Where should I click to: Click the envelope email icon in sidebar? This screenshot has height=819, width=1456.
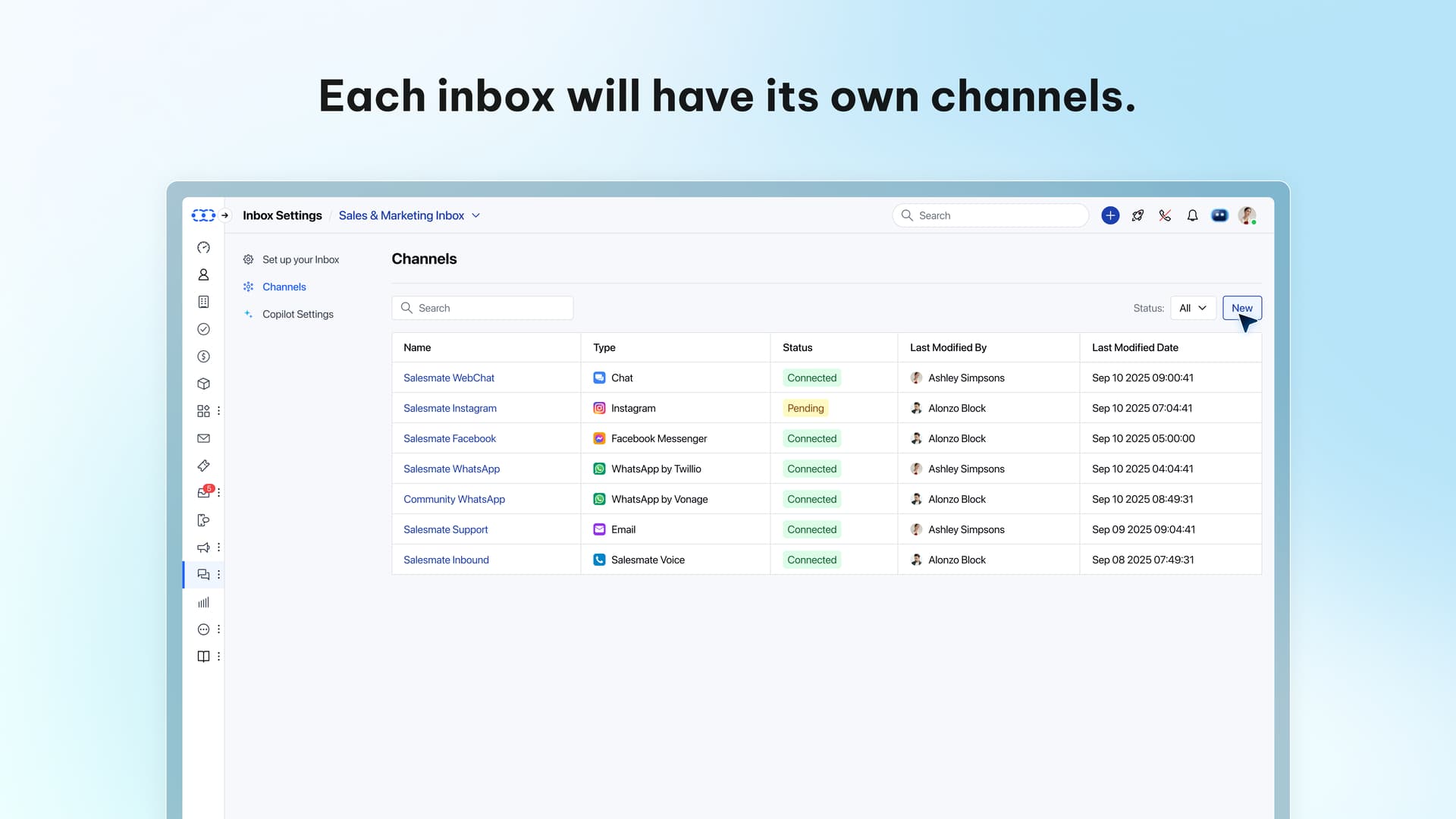coord(203,438)
